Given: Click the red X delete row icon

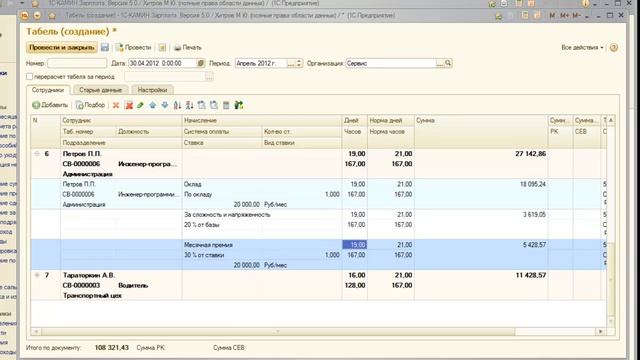Looking at the screenshot, I should pos(116,105).
